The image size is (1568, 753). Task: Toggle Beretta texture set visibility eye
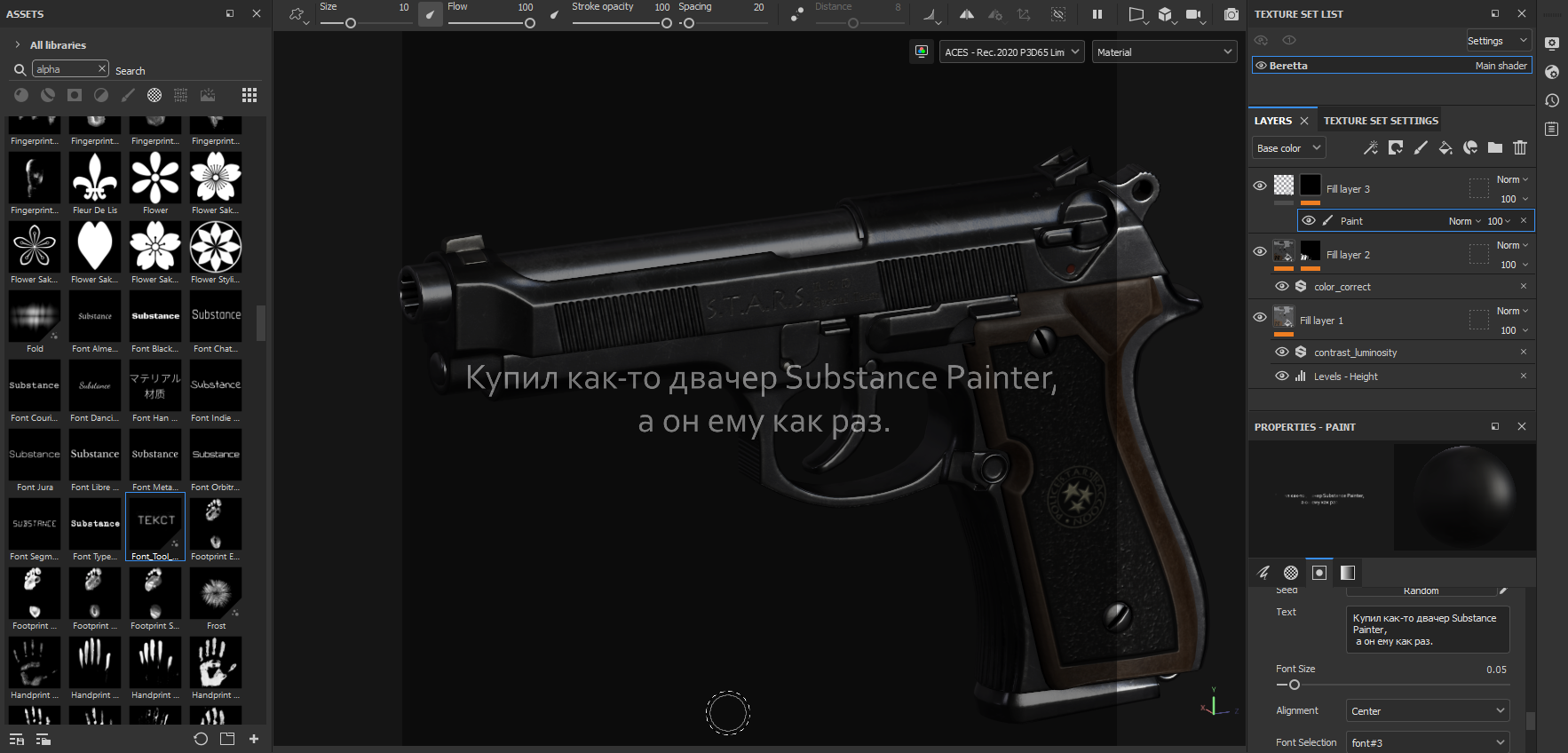1261,66
